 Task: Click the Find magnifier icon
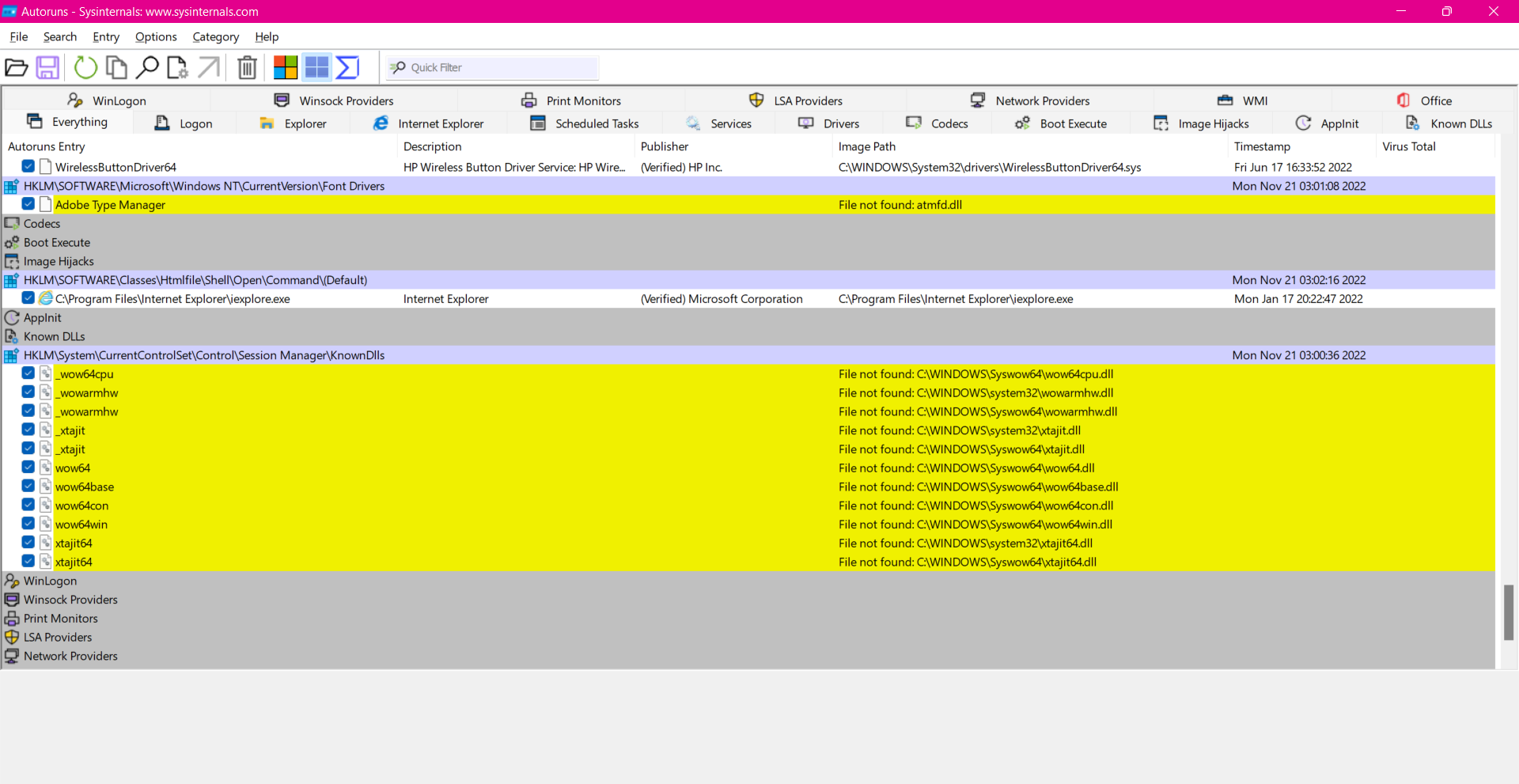pyautogui.click(x=147, y=68)
